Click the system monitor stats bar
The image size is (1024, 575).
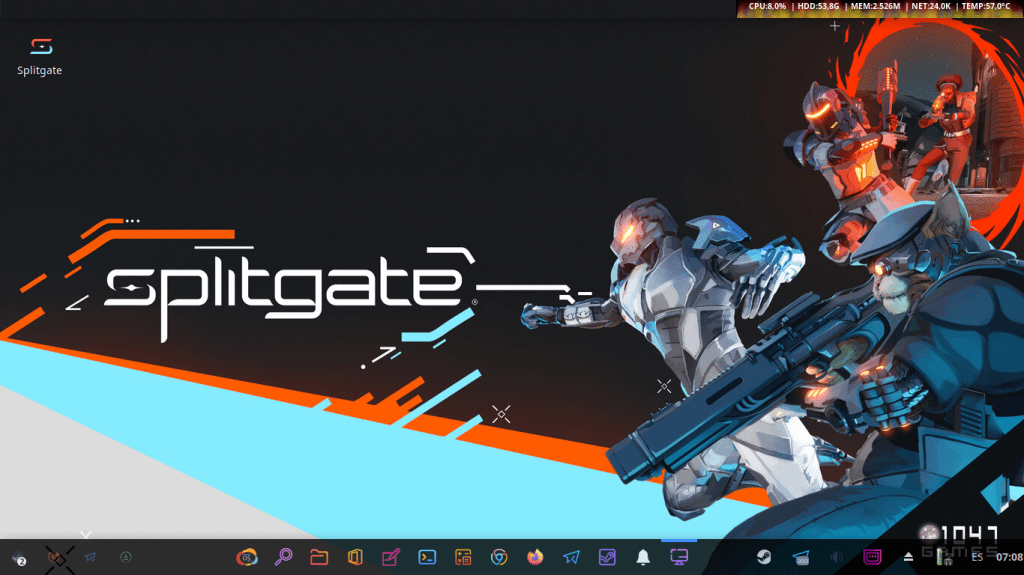[x=880, y=7]
